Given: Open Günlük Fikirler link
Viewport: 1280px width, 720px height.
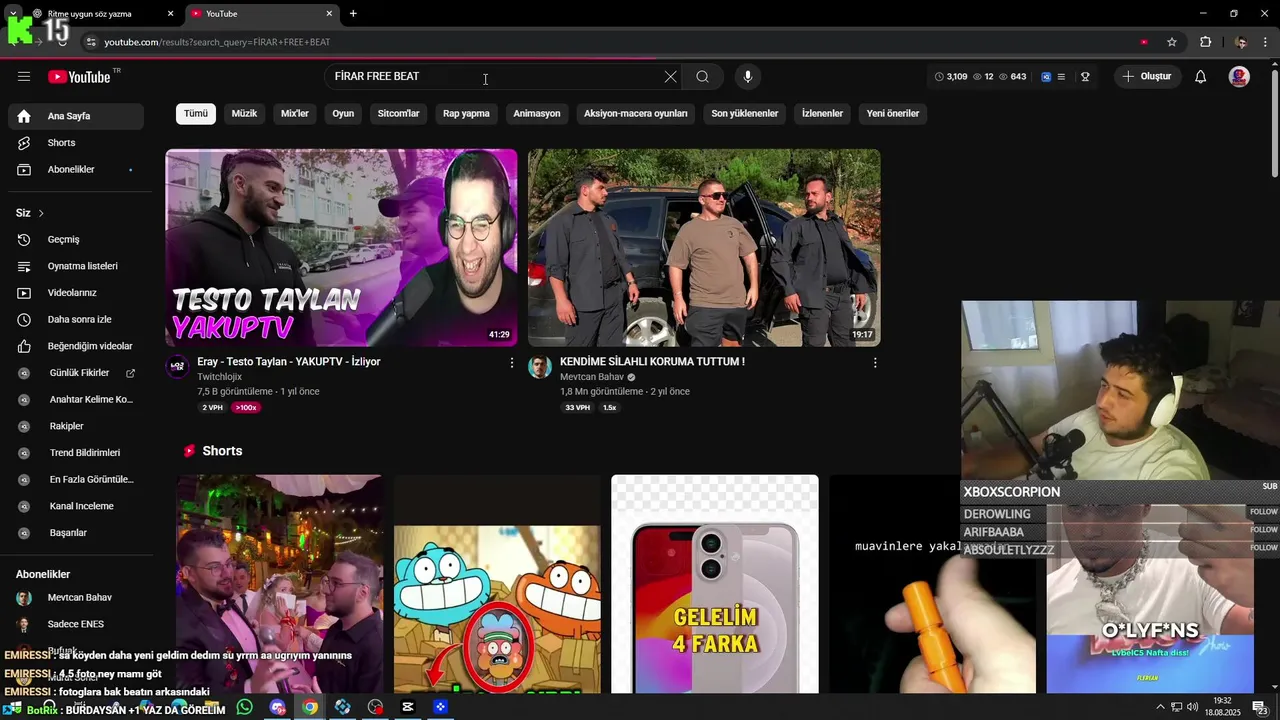Looking at the screenshot, I should pyautogui.click(x=76, y=373).
